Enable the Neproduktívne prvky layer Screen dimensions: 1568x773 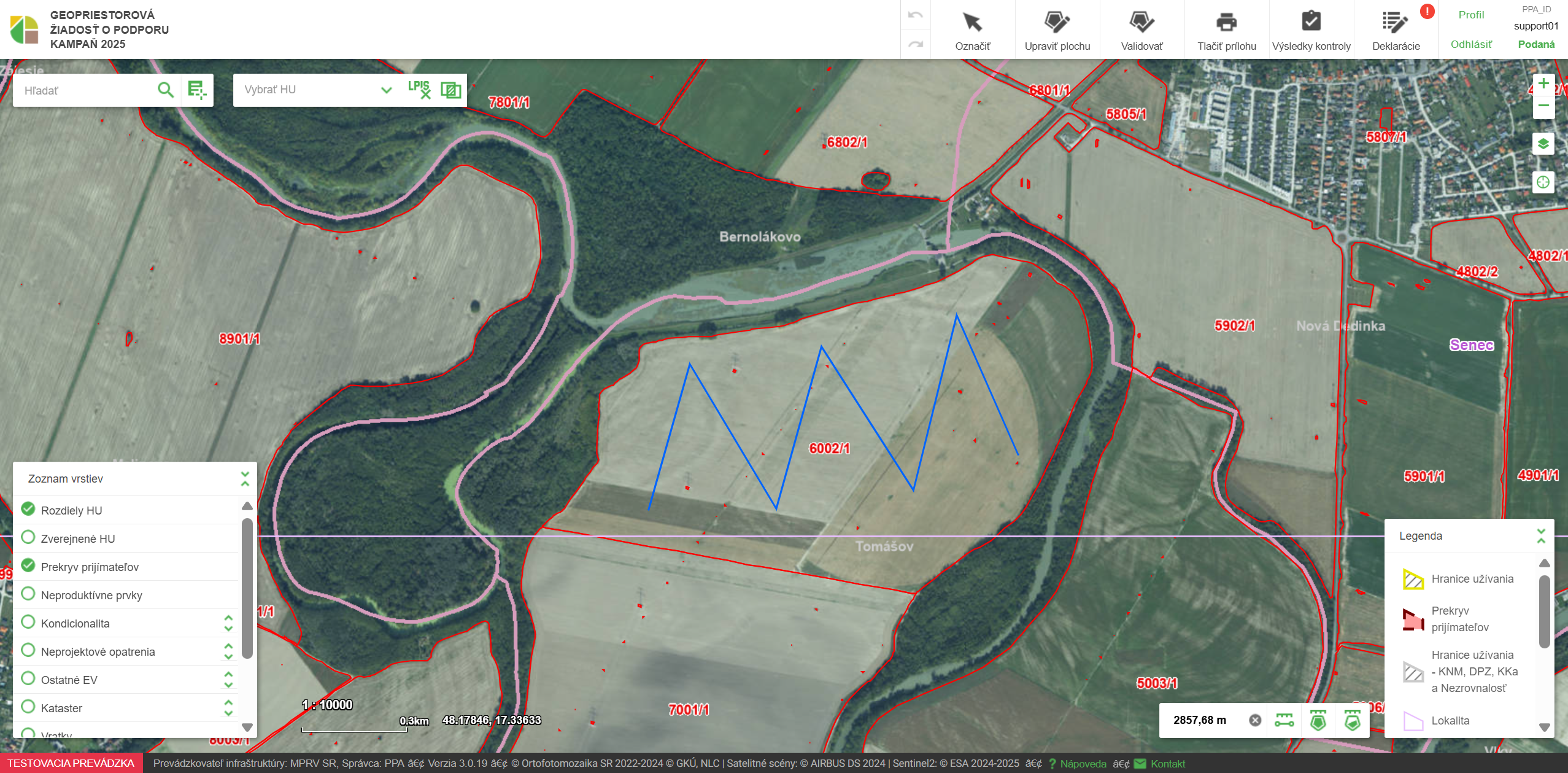[28, 594]
